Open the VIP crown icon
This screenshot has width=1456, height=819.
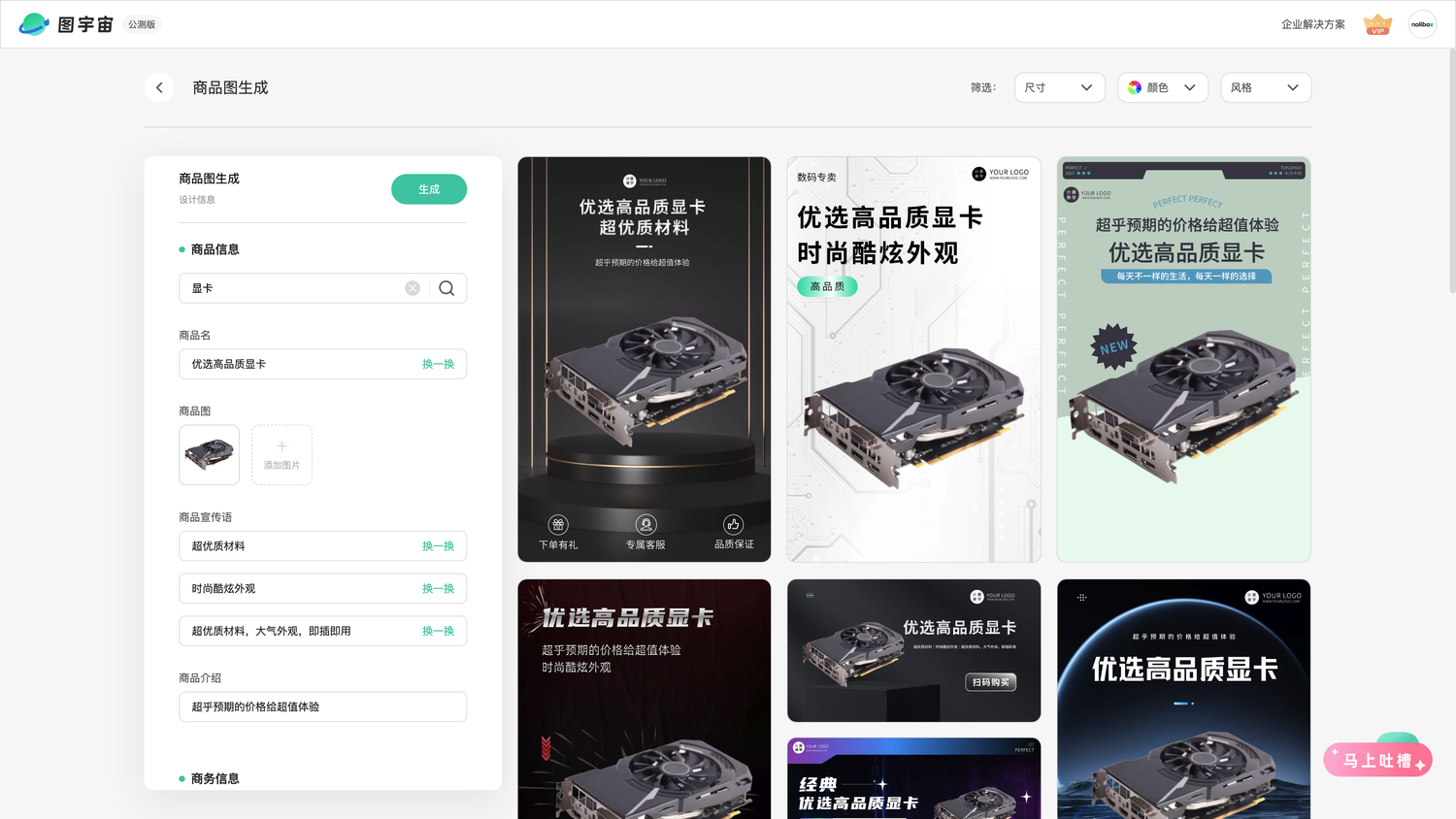point(1377,24)
